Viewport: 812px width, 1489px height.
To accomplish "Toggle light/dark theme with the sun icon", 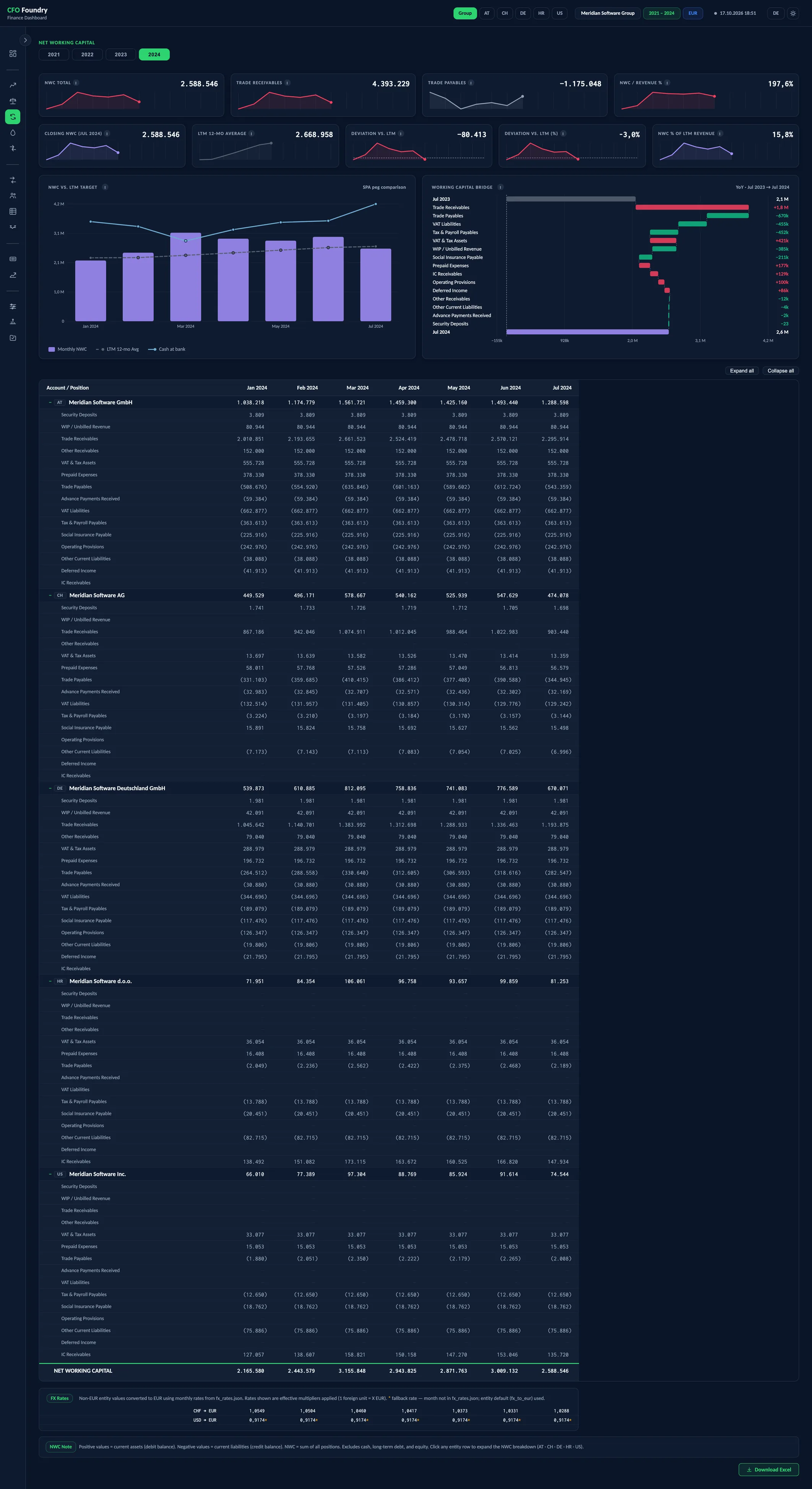I will [x=793, y=13].
